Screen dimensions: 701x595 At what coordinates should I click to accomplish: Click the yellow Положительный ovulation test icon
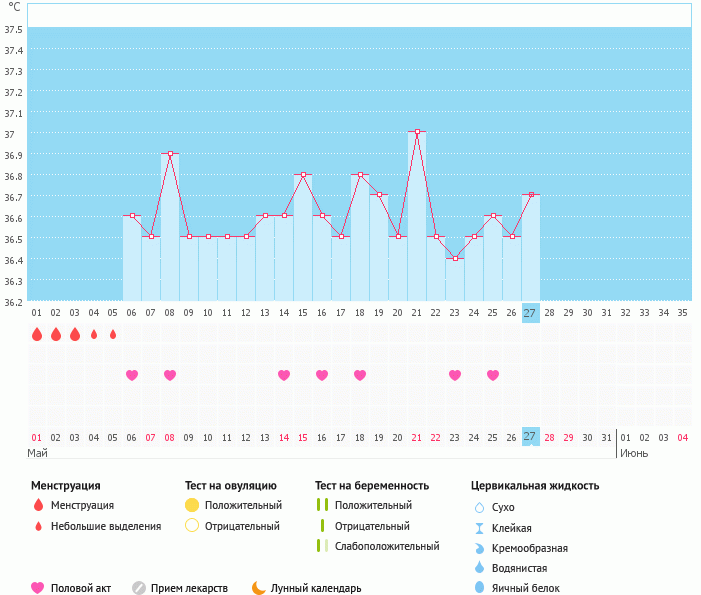(192, 505)
